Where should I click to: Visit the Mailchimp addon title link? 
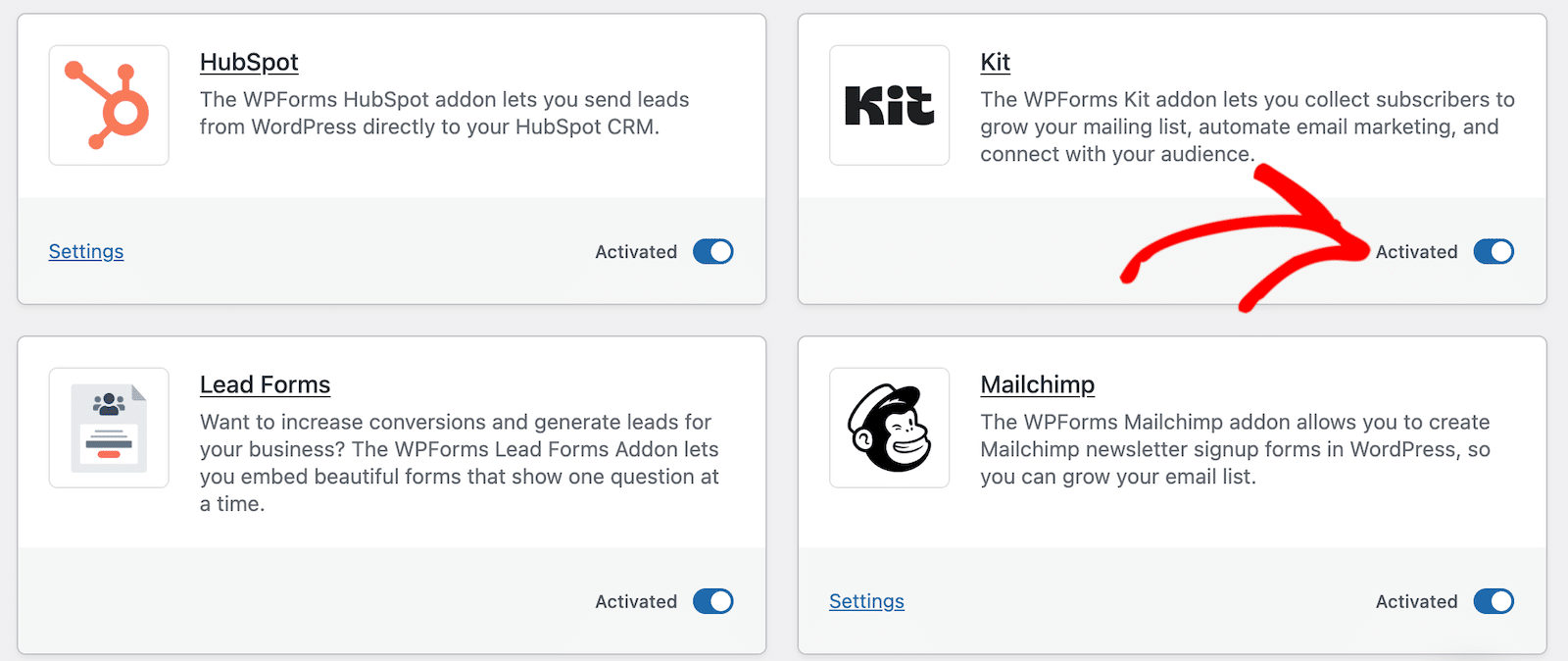click(x=1037, y=384)
